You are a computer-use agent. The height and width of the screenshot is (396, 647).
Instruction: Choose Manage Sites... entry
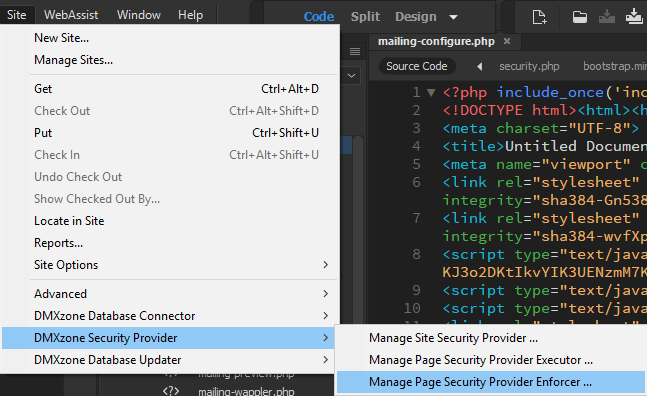pos(170,60)
